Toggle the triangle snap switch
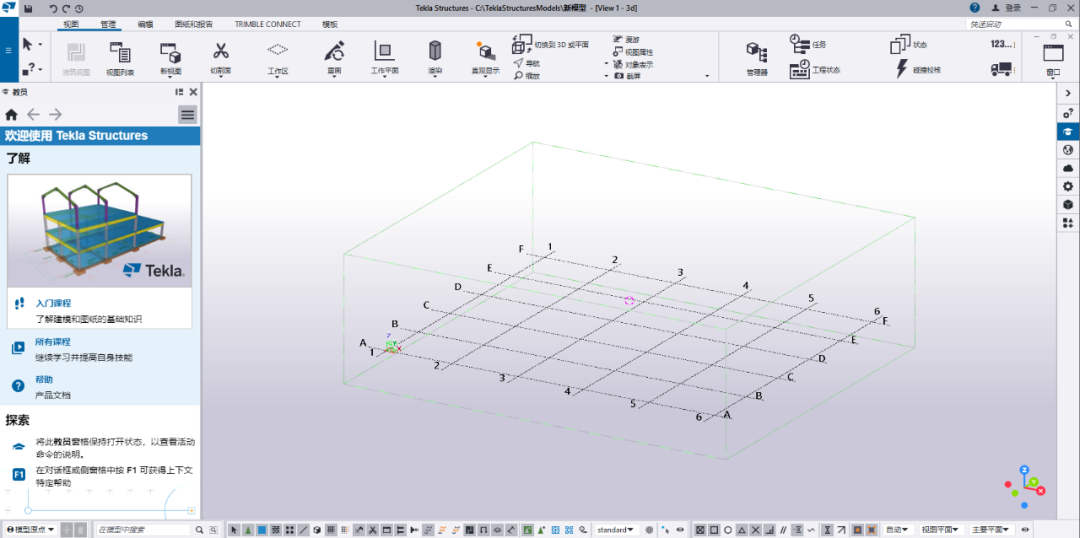This screenshot has width=1080, height=538. 742,530
